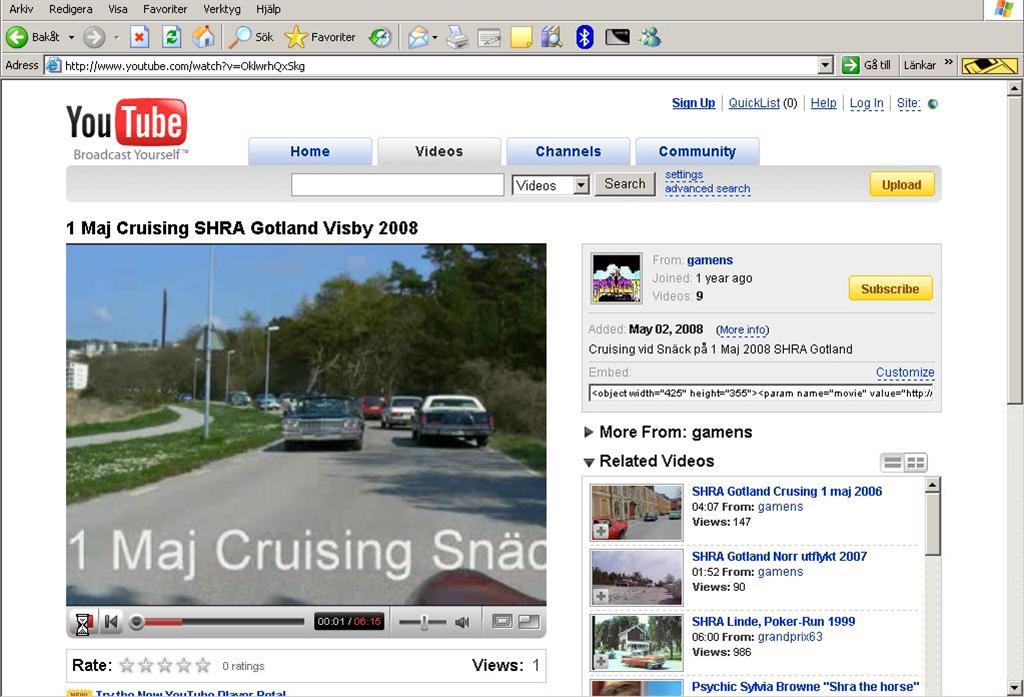
Task: Click the Edit page toolbar icon
Action: (x=488, y=38)
